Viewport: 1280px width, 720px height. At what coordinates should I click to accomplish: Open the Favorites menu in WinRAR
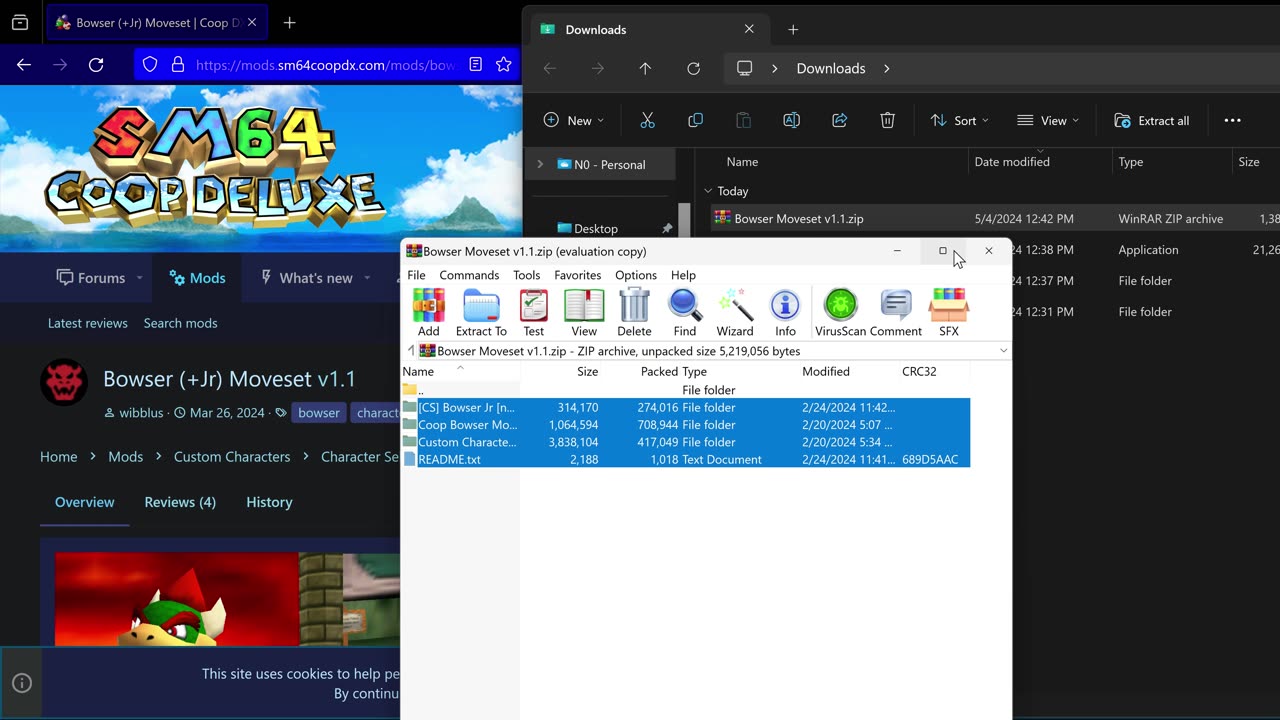click(578, 275)
